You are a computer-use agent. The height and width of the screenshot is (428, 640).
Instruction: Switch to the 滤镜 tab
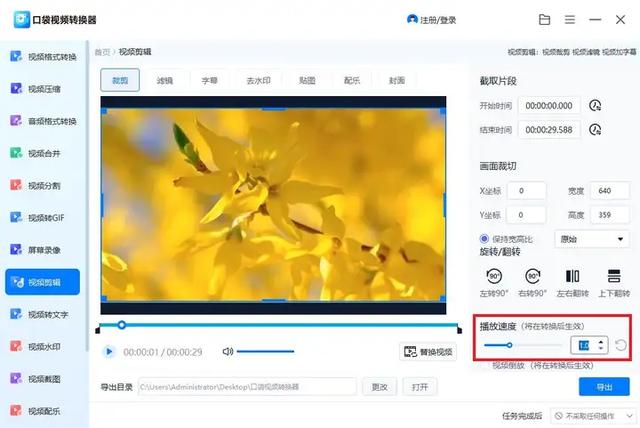165,80
